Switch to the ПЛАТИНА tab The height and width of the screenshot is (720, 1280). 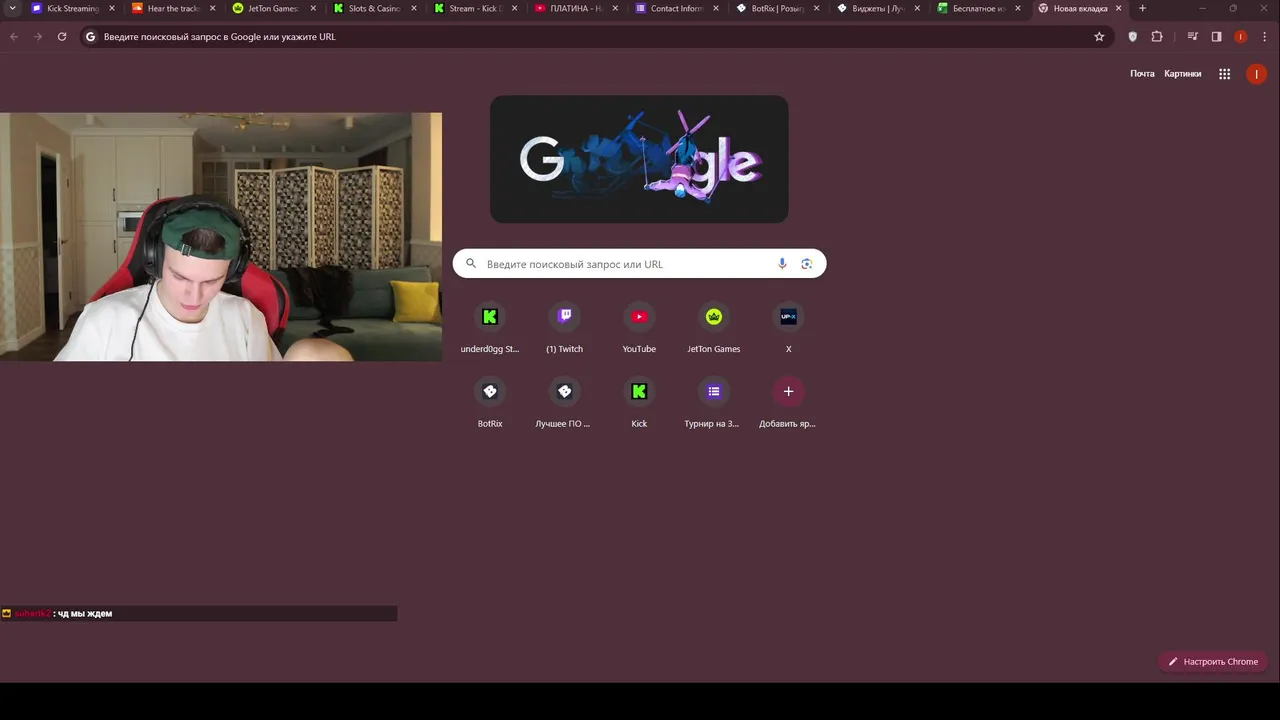tap(576, 8)
